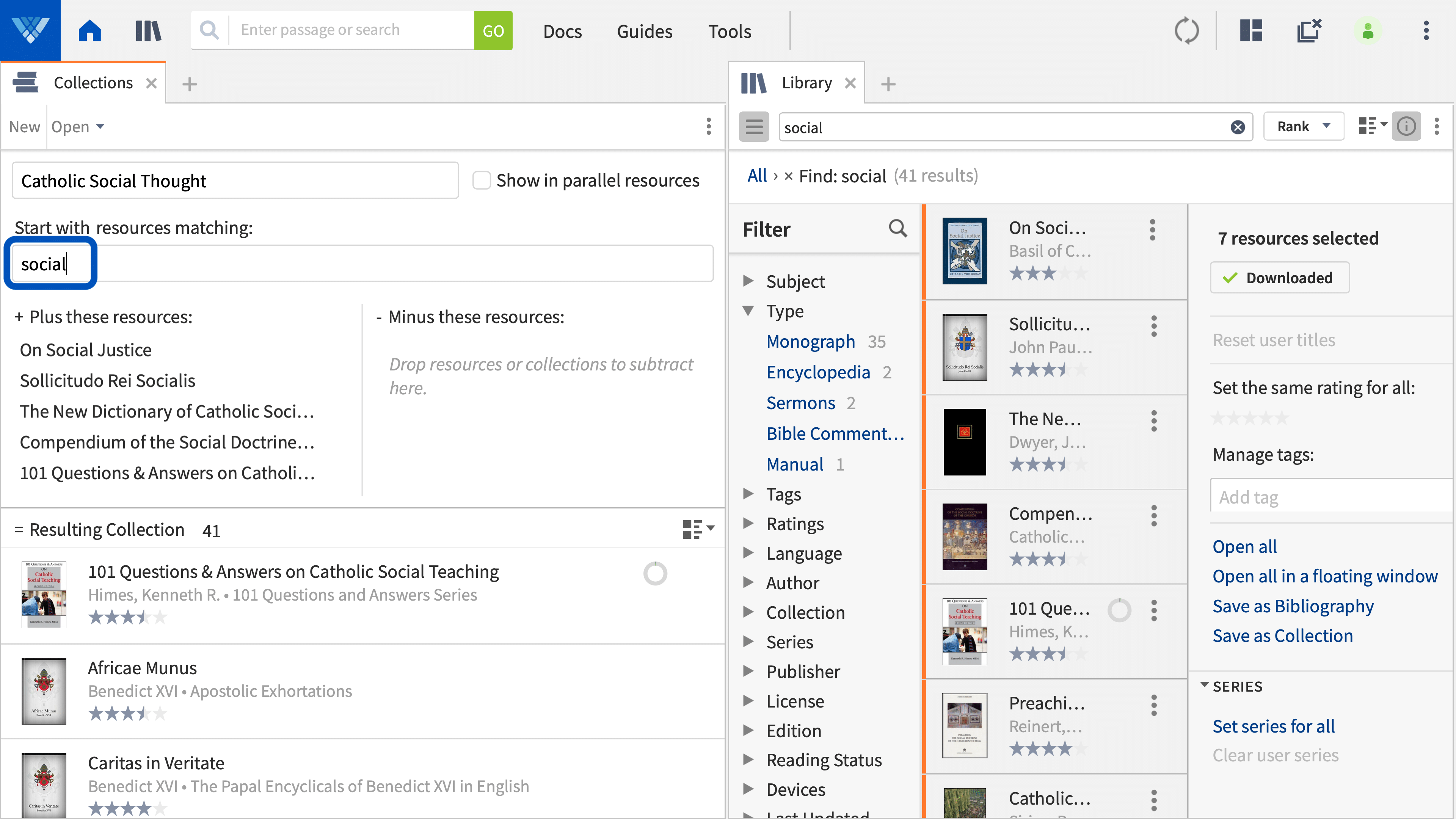Toggle the Library info panel icon
1456x819 pixels.
[1406, 126]
